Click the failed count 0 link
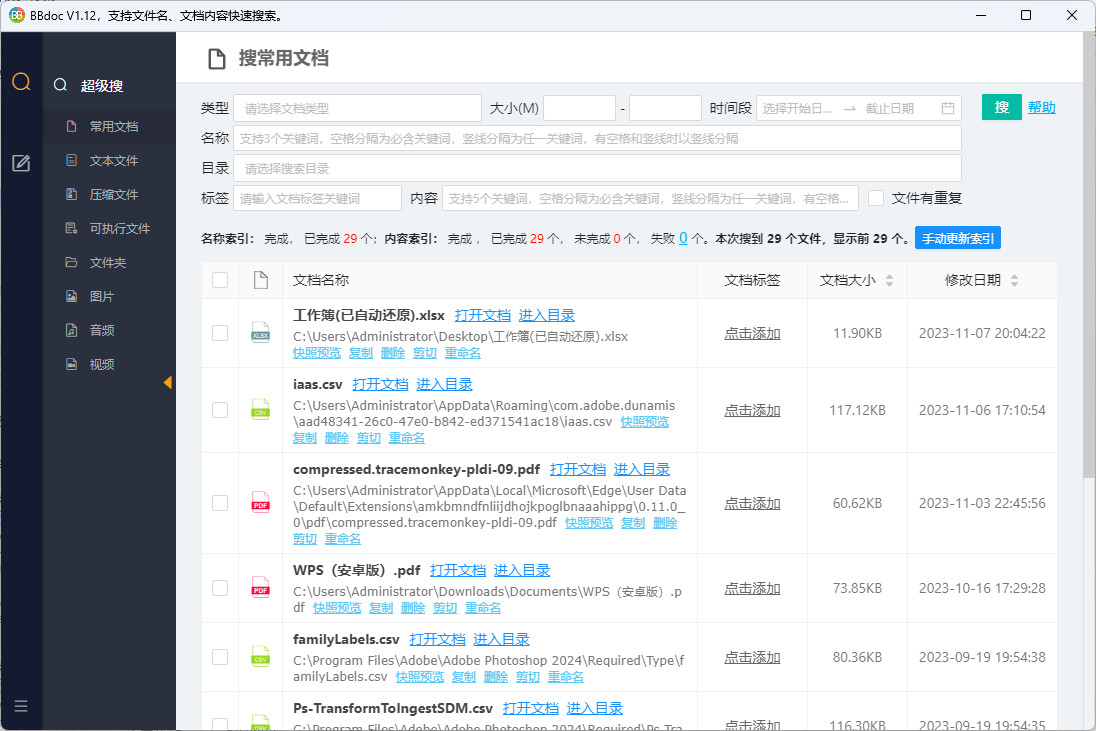 pos(683,238)
